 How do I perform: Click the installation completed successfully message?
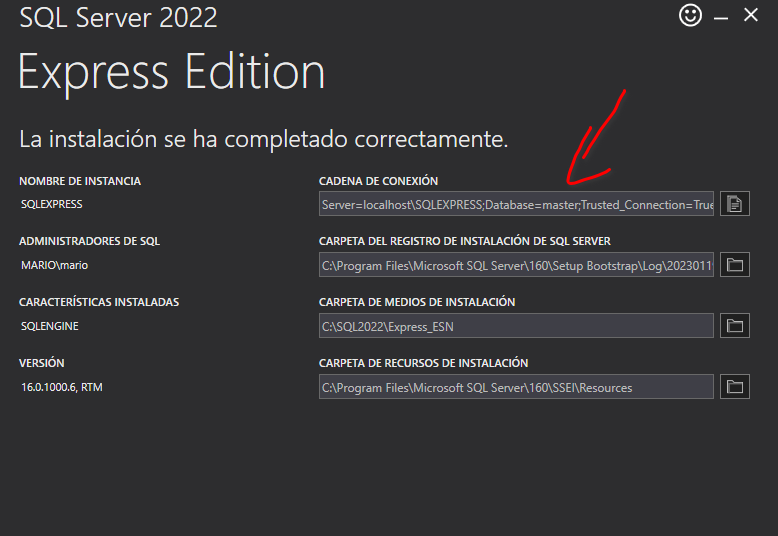[263, 139]
